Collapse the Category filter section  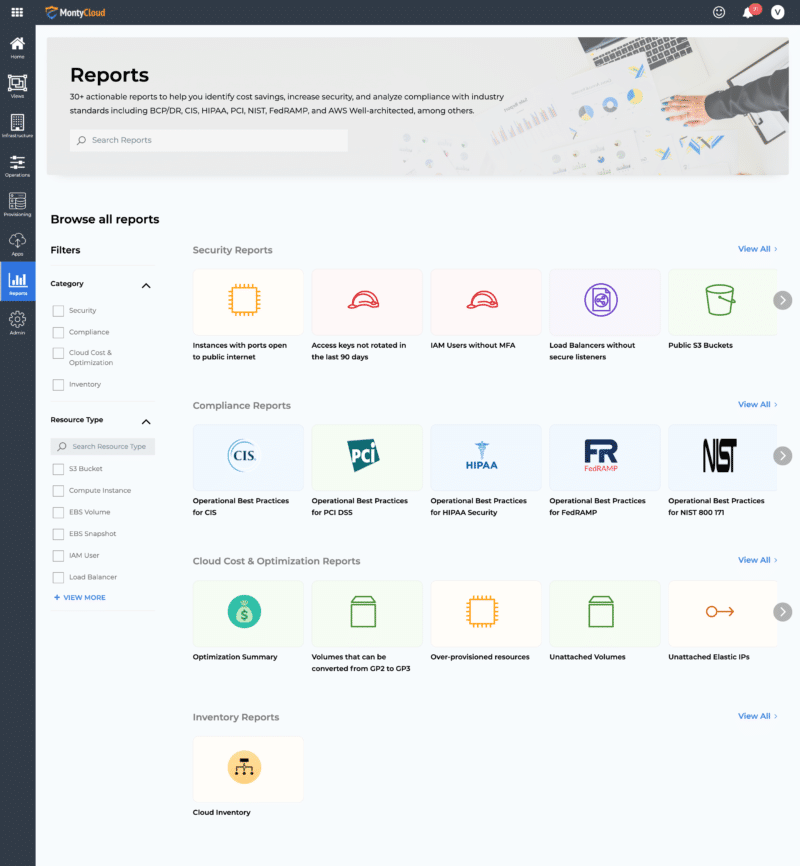(x=147, y=284)
